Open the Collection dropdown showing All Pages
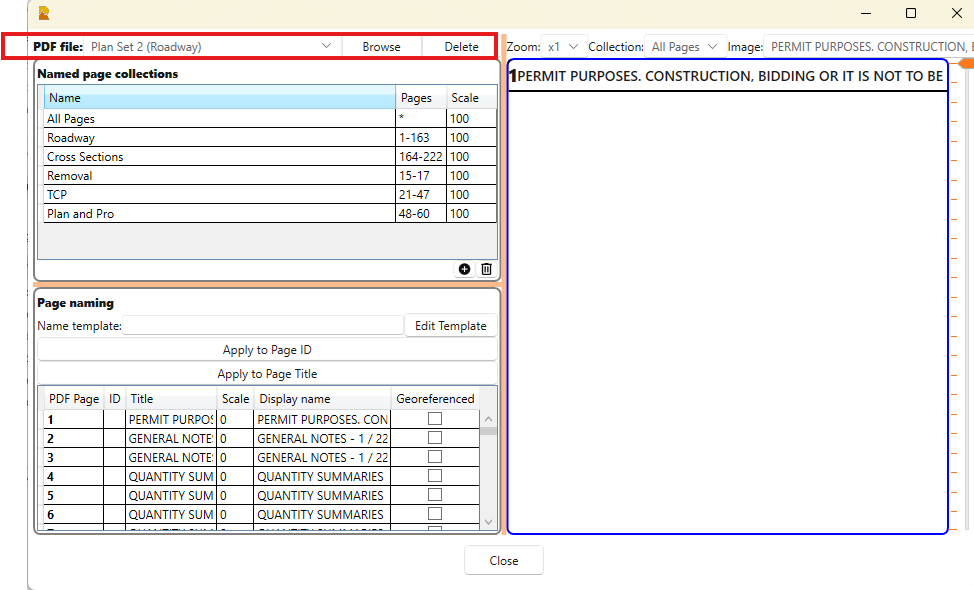This screenshot has height=590, width=974. [685, 47]
